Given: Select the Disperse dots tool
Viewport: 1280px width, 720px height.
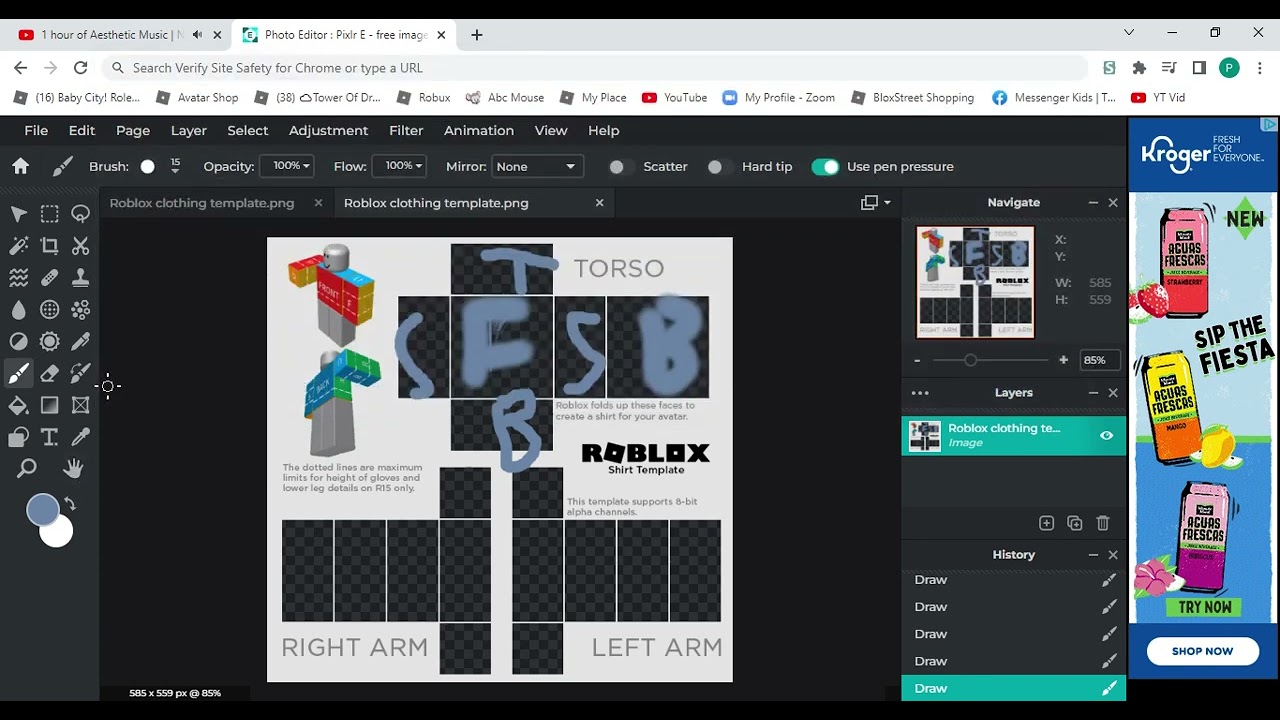Looking at the screenshot, I should click(x=81, y=310).
